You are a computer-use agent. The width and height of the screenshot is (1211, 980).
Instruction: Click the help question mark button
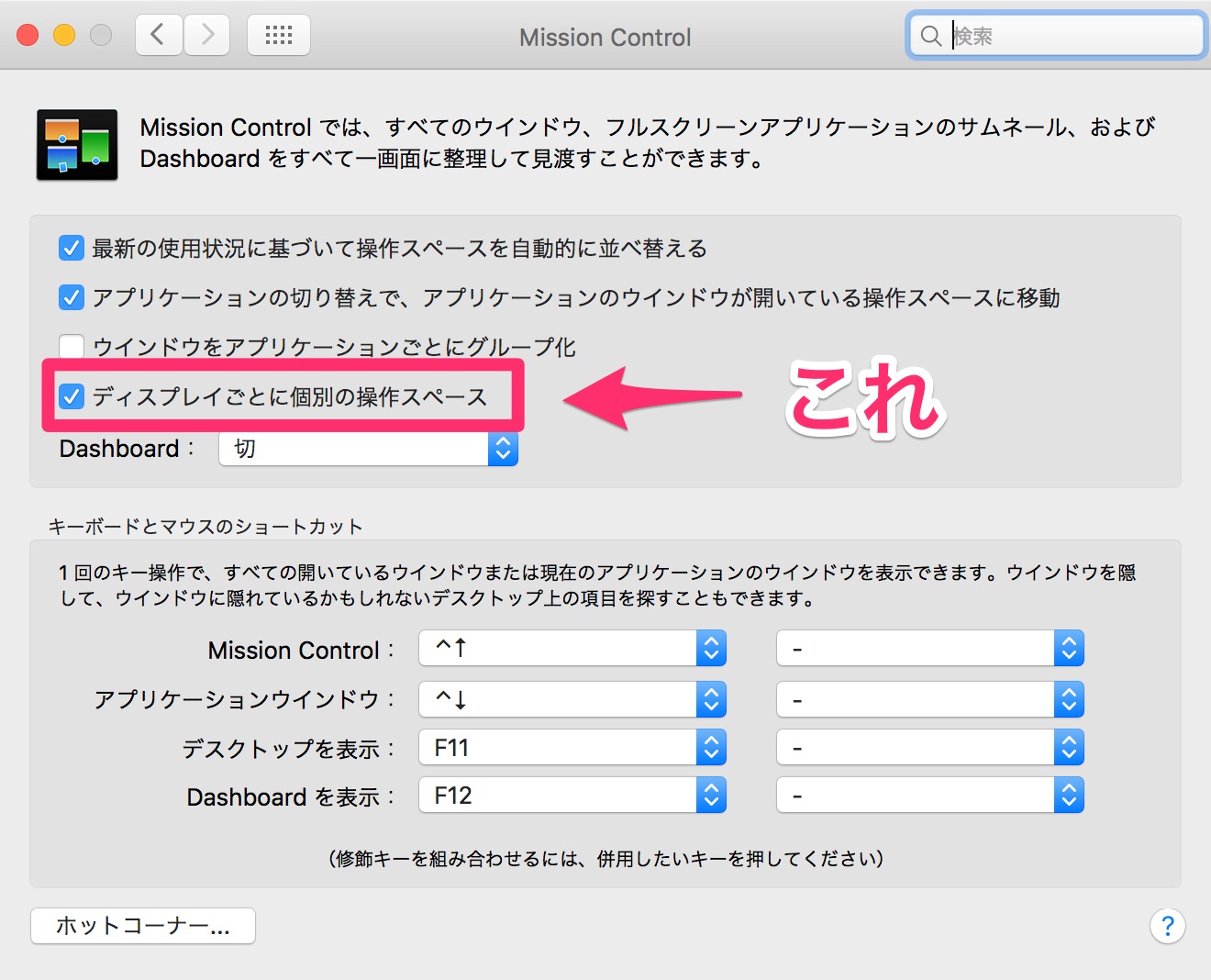point(1167,926)
